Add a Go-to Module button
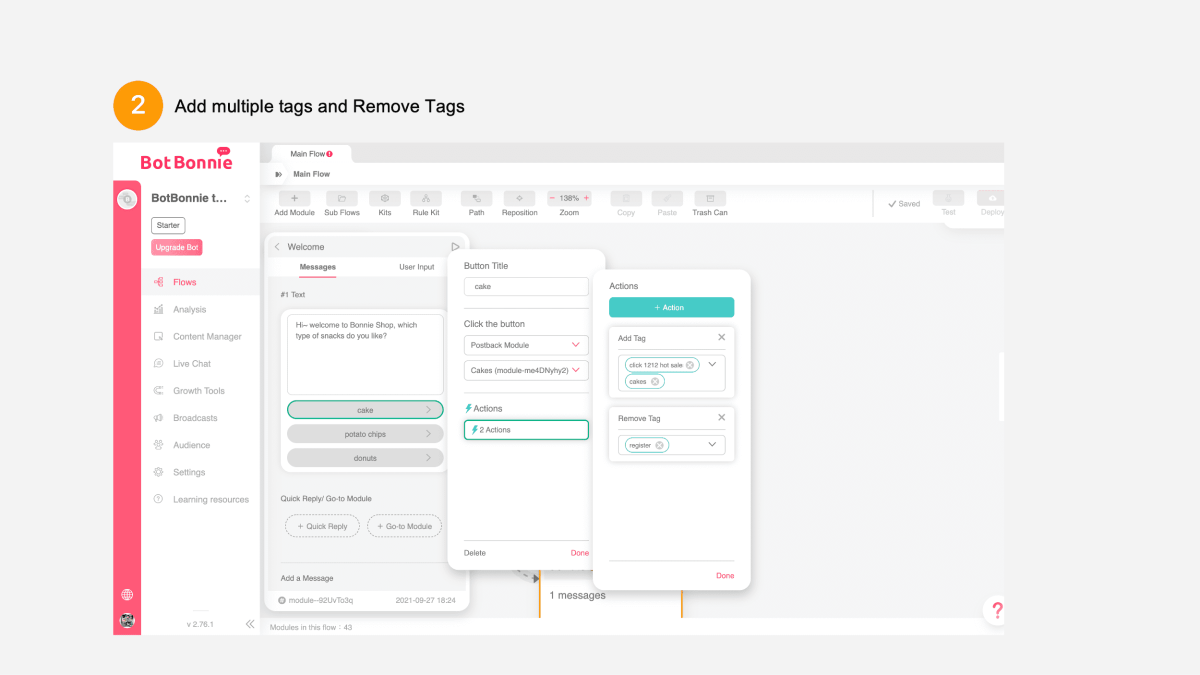This screenshot has width=1200, height=675. [x=405, y=526]
